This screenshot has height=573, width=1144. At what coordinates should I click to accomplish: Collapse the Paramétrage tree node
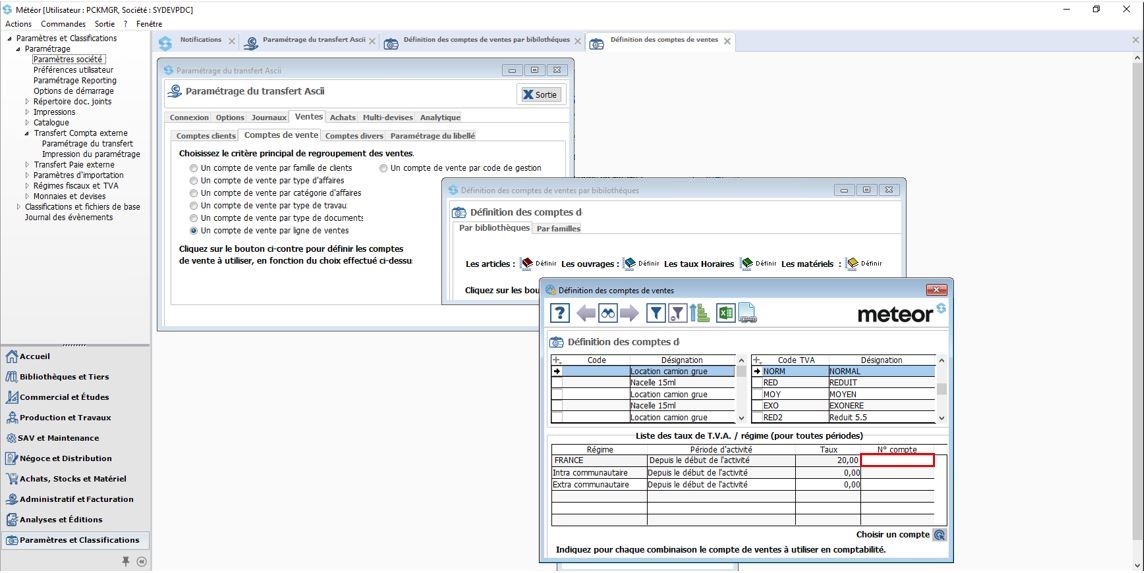[x=18, y=49]
